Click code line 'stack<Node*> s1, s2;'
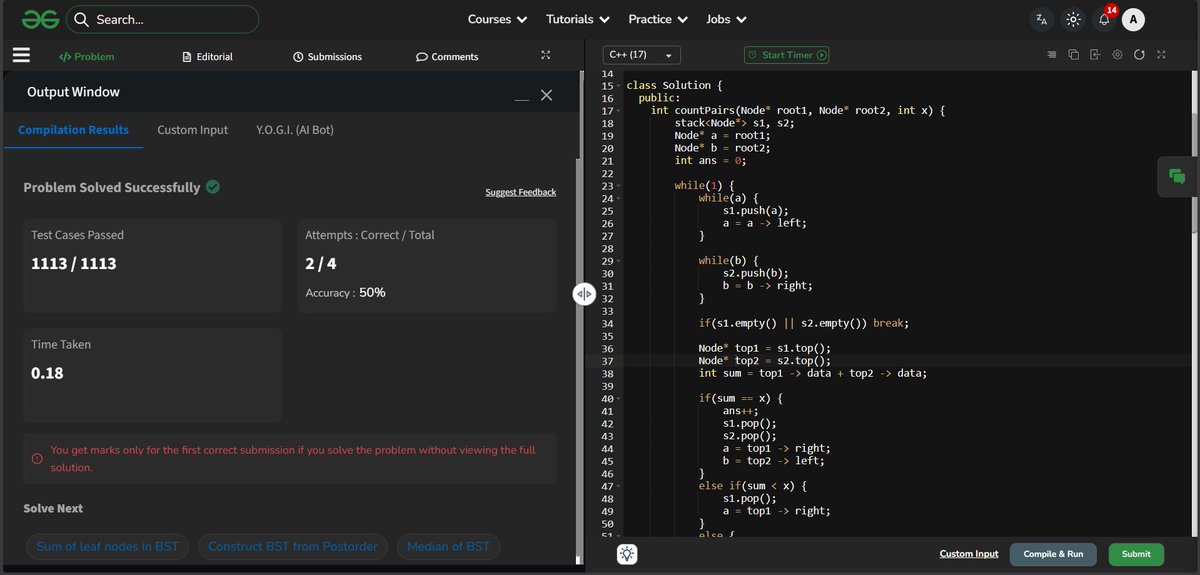 coord(734,123)
